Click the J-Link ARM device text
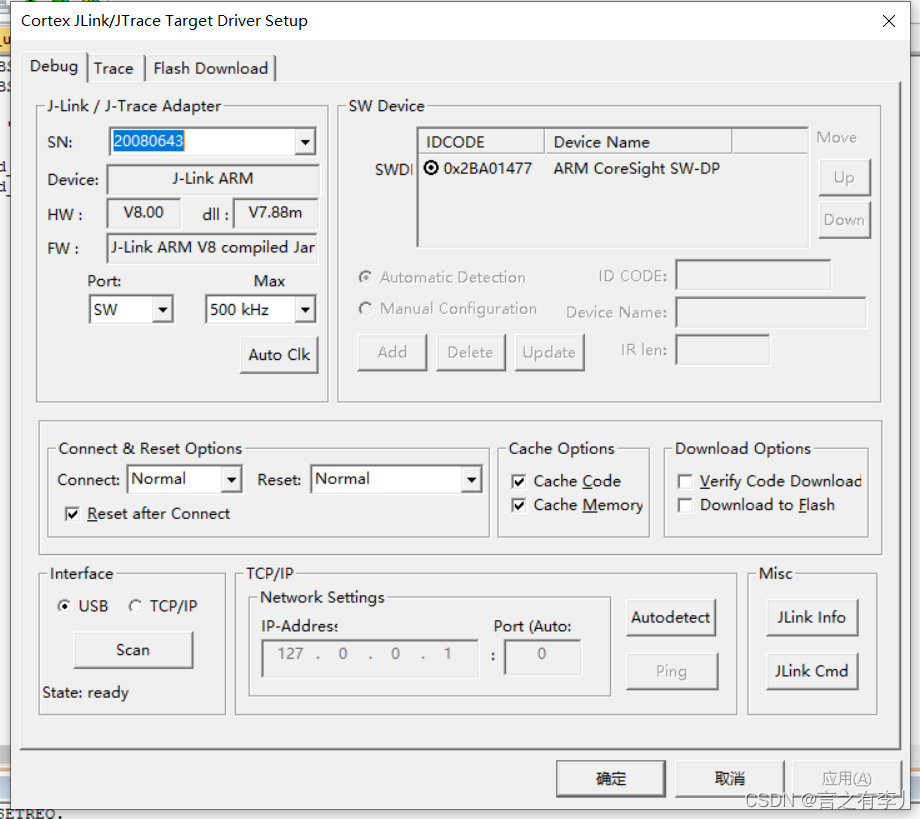Viewport: 920px width, 819px height. click(213, 179)
